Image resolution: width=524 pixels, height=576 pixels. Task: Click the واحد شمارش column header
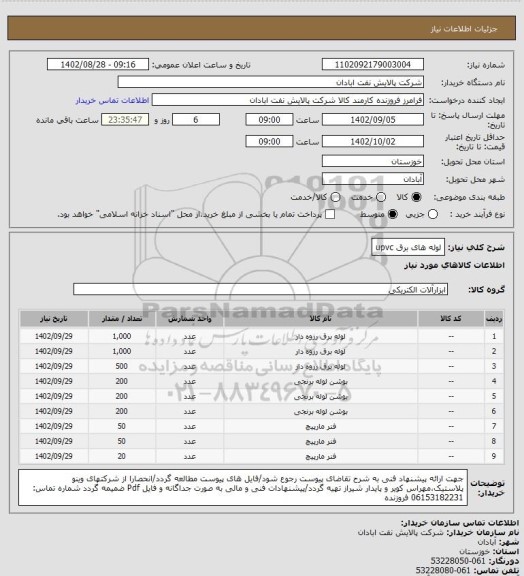click(x=190, y=318)
